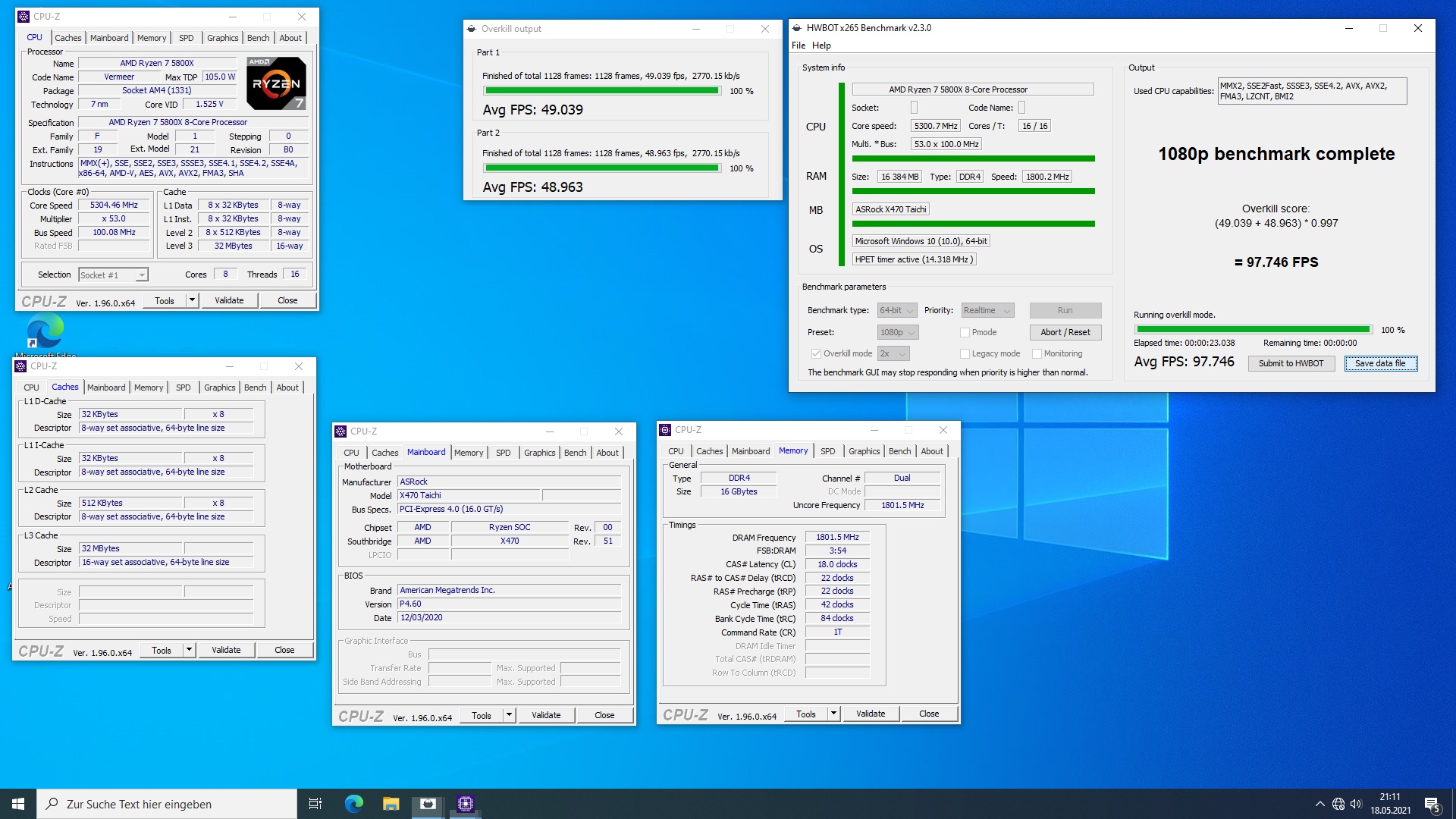The width and height of the screenshot is (1456, 819).
Task: Click the BIOS Version P4.60 value
Action: coord(509,604)
